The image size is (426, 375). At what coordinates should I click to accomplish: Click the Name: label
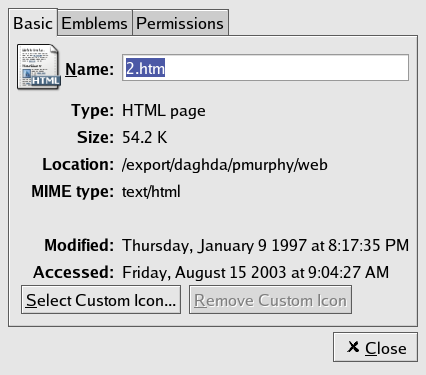coord(89,69)
